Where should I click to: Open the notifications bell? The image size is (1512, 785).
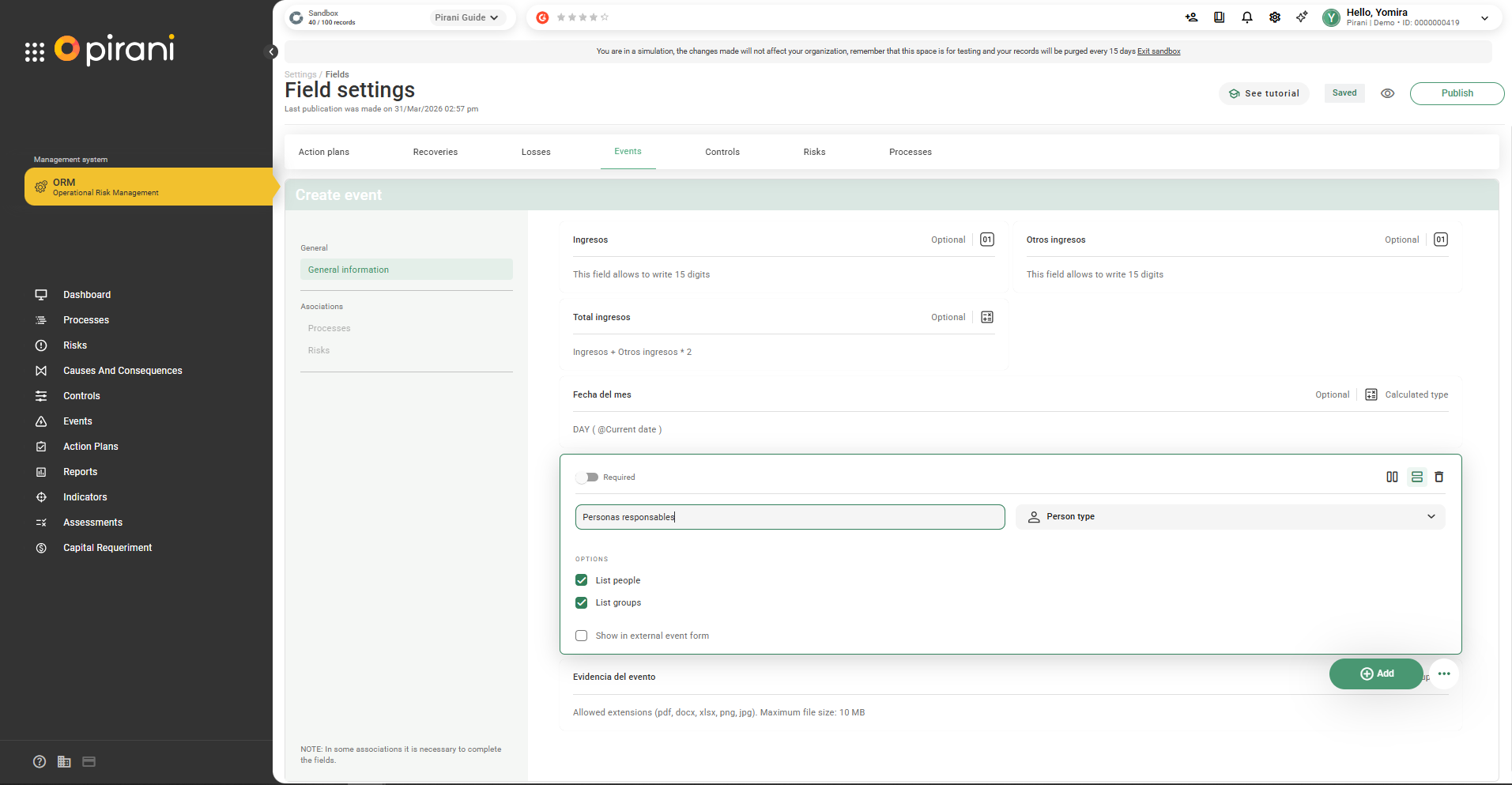tap(1246, 17)
